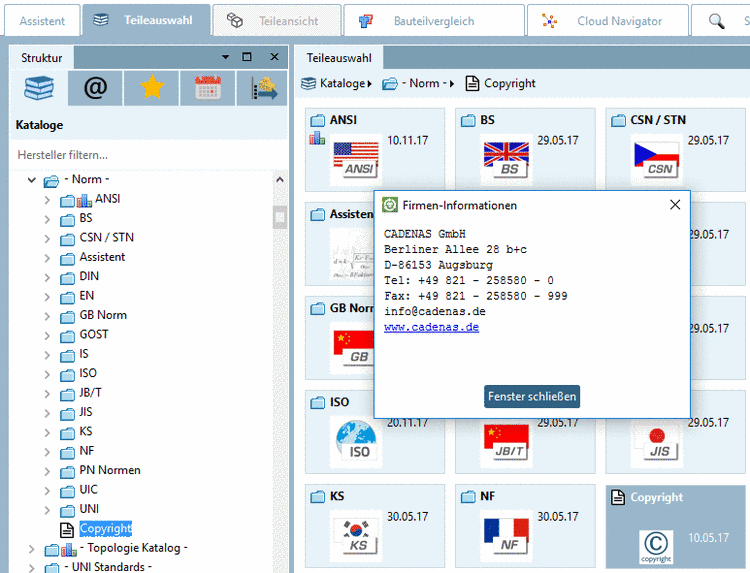Click the Copyright breadcrumb item
This screenshot has width=750, height=573.
500,83
